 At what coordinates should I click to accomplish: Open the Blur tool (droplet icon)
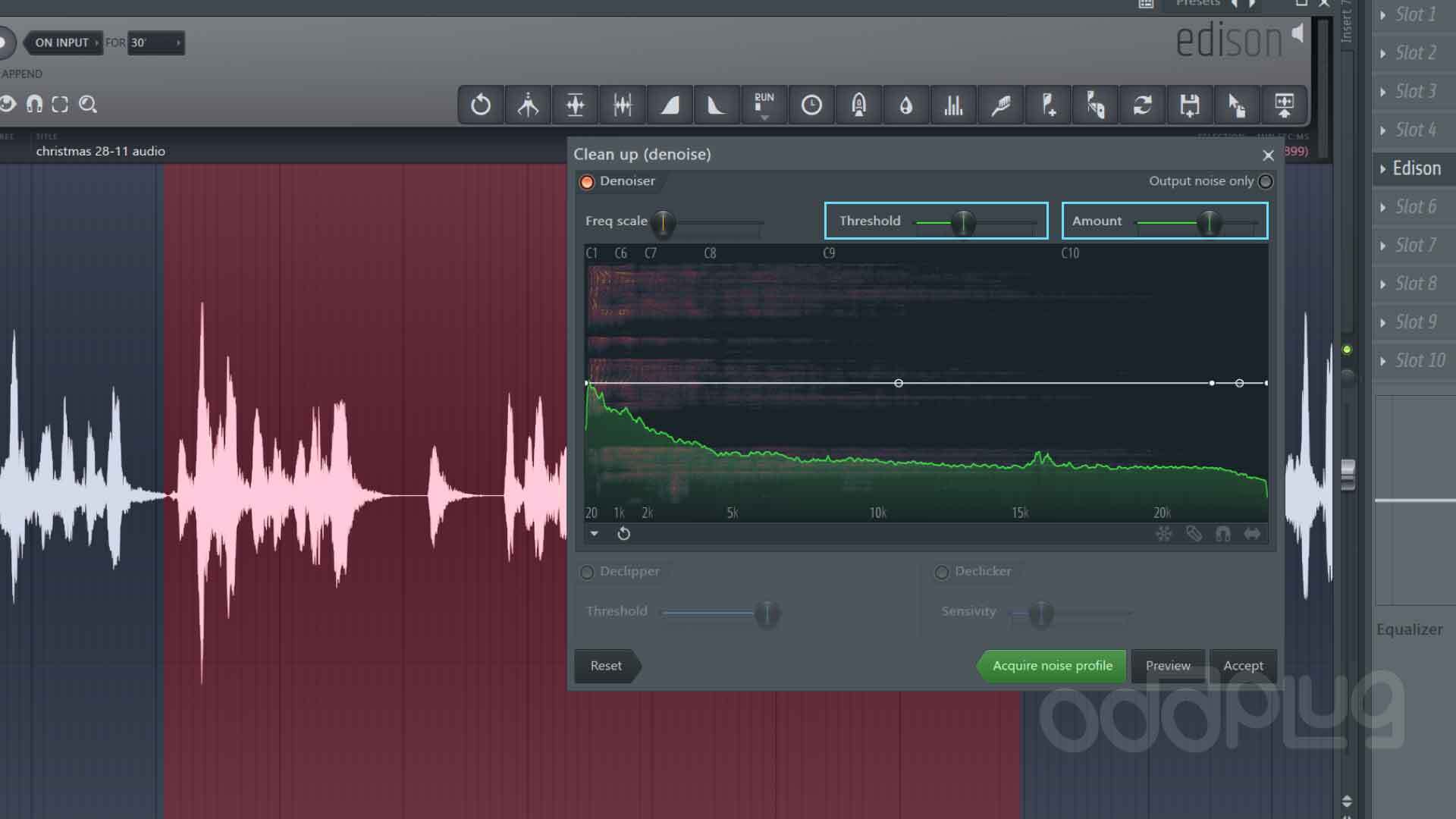click(x=905, y=105)
